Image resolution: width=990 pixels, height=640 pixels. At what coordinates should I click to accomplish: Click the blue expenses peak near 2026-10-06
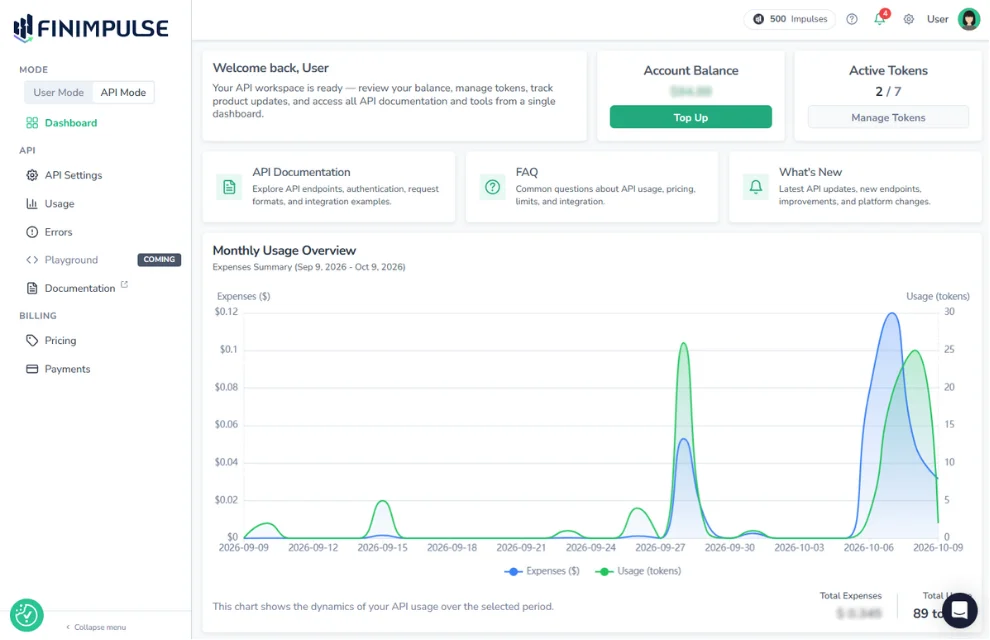tap(892, 314)
